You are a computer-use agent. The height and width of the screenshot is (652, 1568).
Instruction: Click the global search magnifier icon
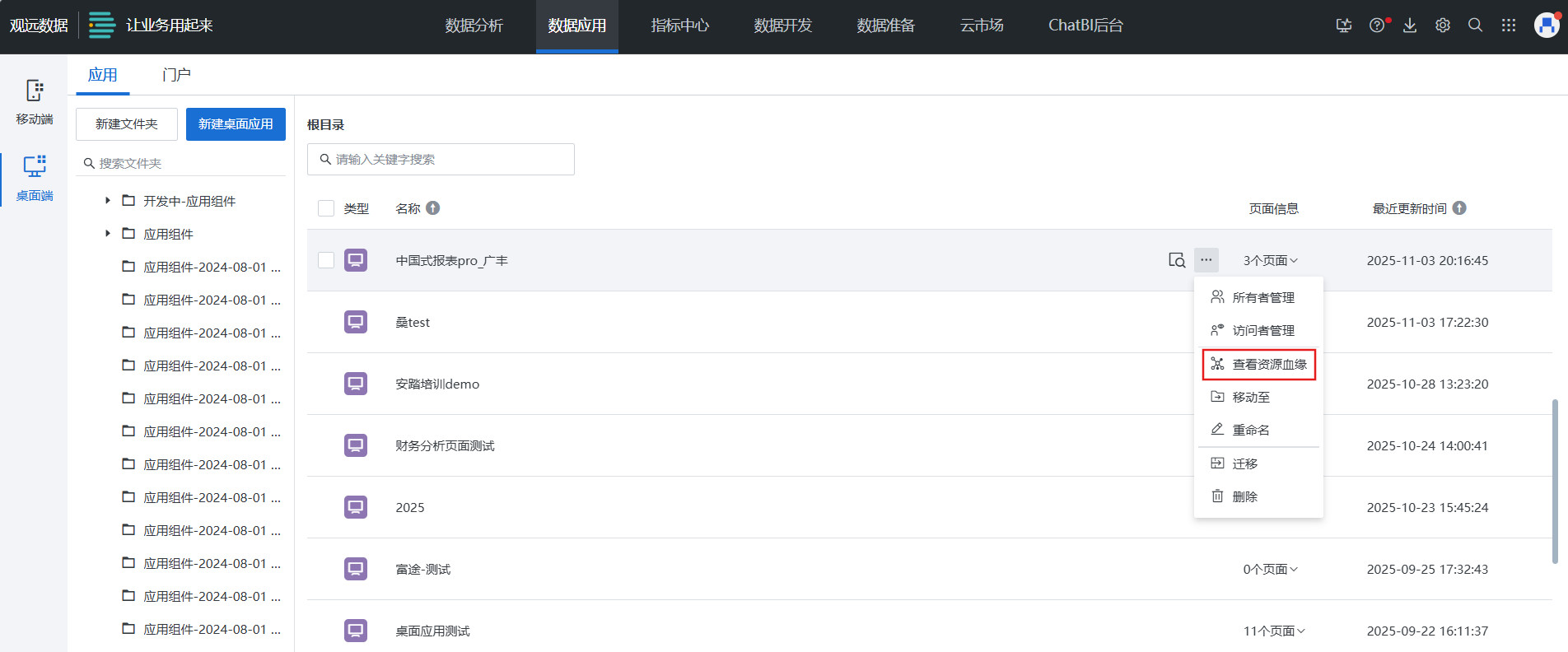tap(1476, 26)
